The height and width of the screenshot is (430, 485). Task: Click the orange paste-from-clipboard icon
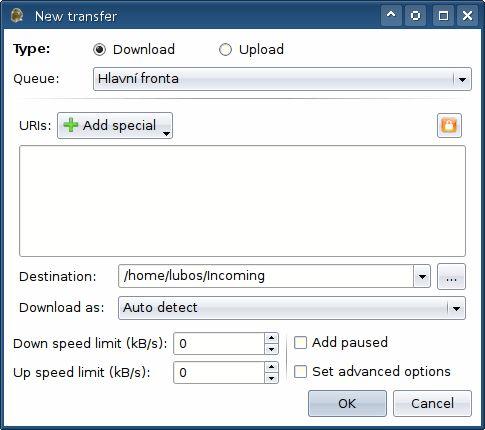[449, 126]
